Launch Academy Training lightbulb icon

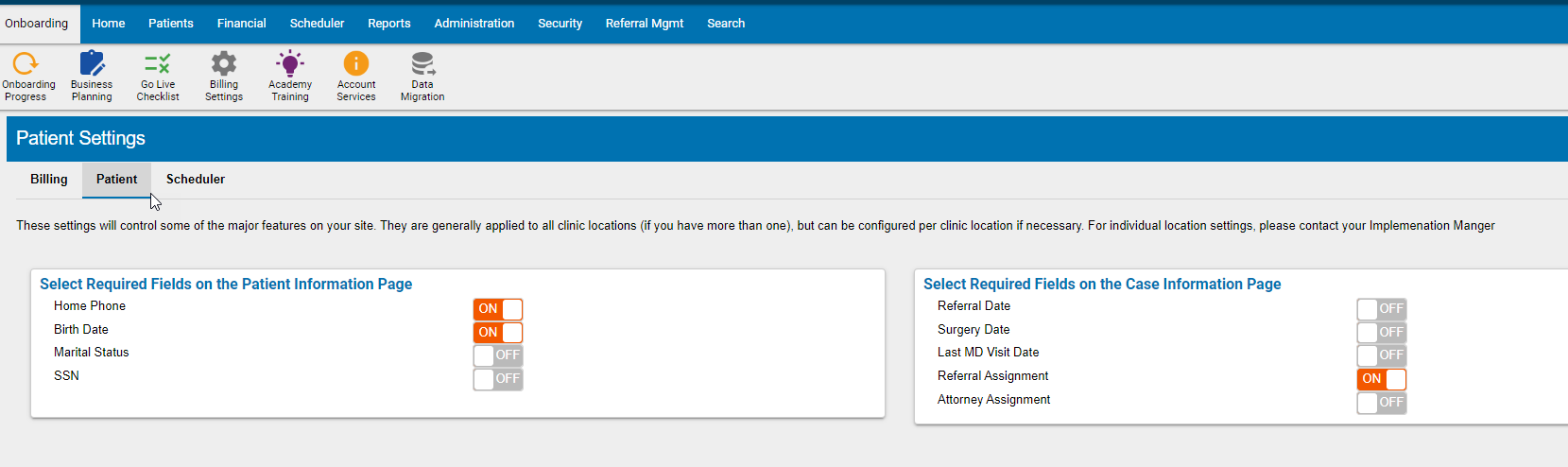pos(290,64)
